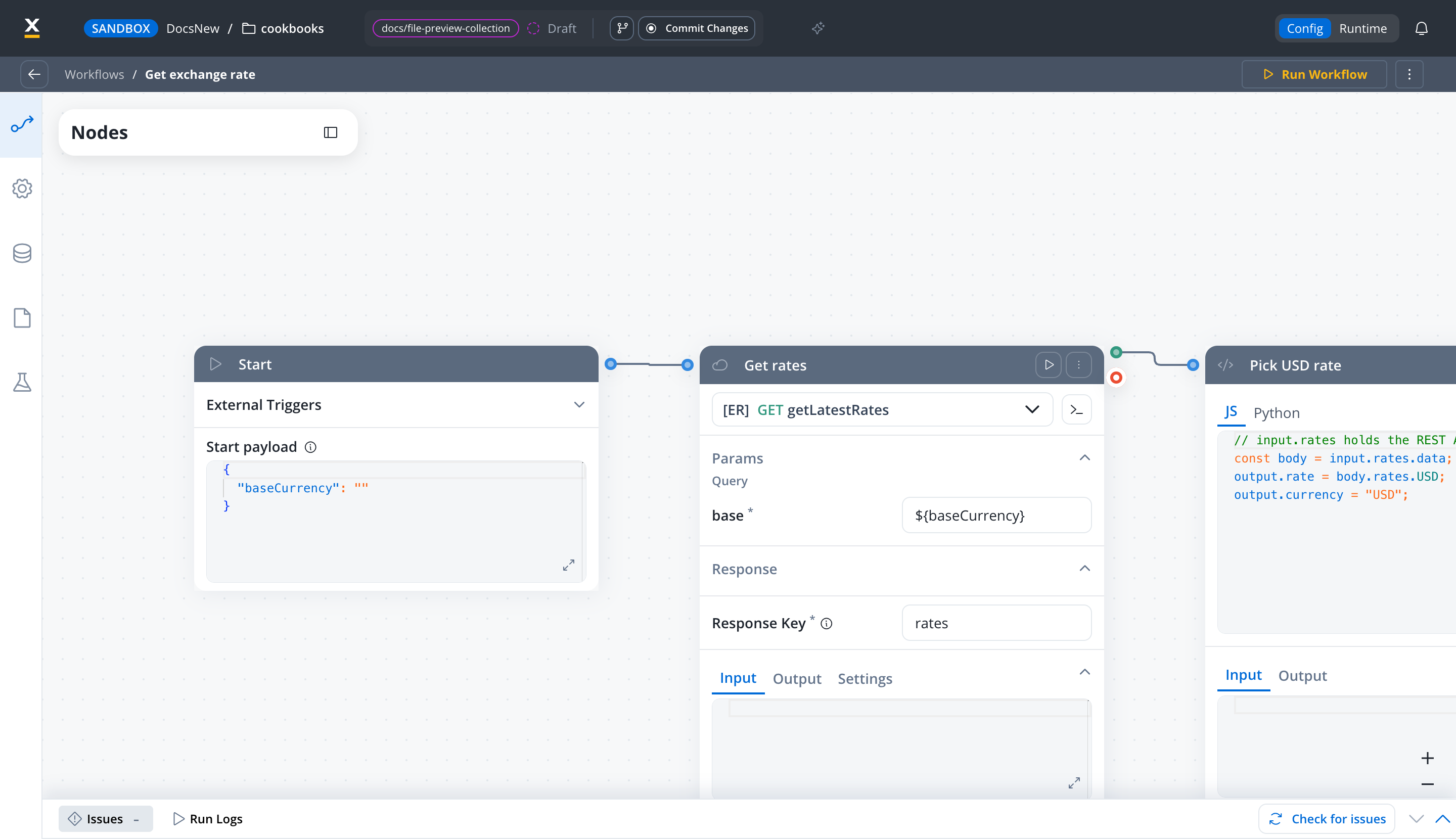Click the git branch icon button
The width and height of the screenshot is (1456, 839).
coord(622,28)
